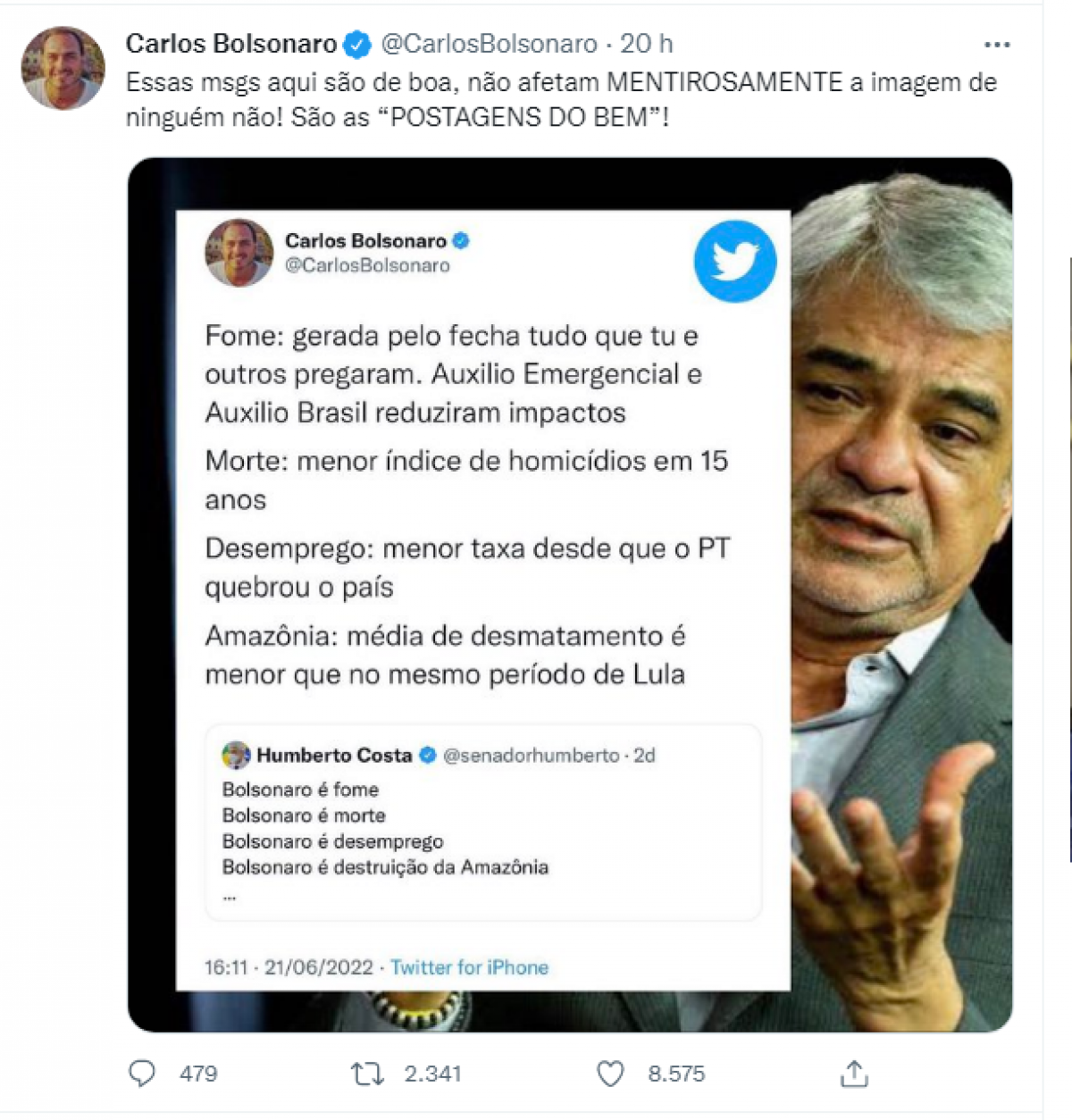Click Carlos Bolsonaro's round profile avatar

point(63,68)
